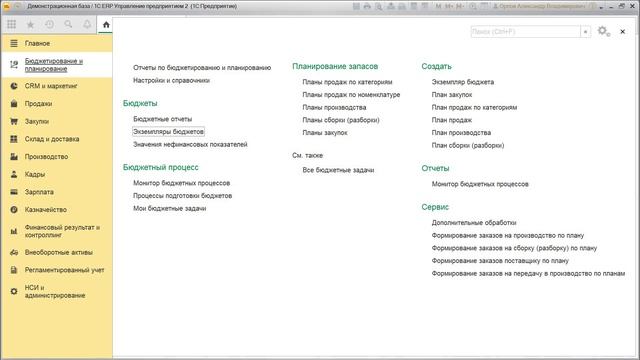Open Процессы подготовки бюджетов

point(182,196)
